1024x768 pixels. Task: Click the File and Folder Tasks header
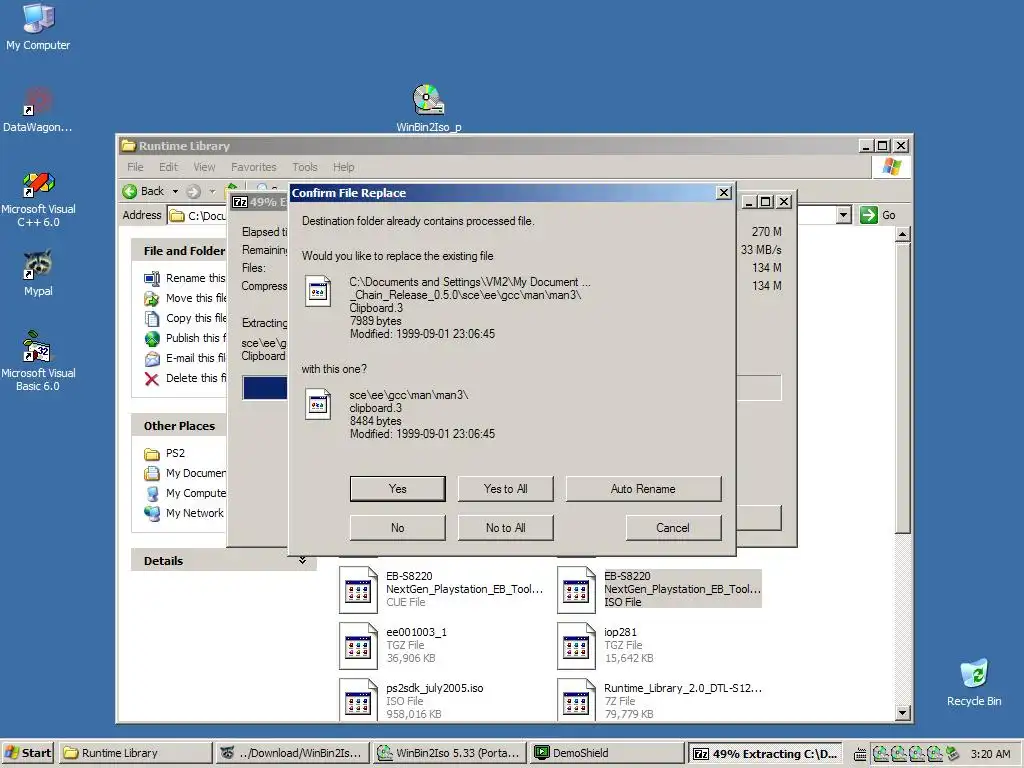pyautogui.click(x=179, y=251)
